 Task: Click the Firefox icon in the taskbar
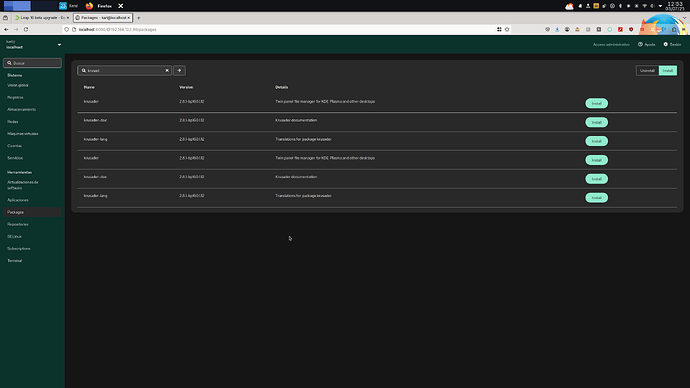pos(89,6)
